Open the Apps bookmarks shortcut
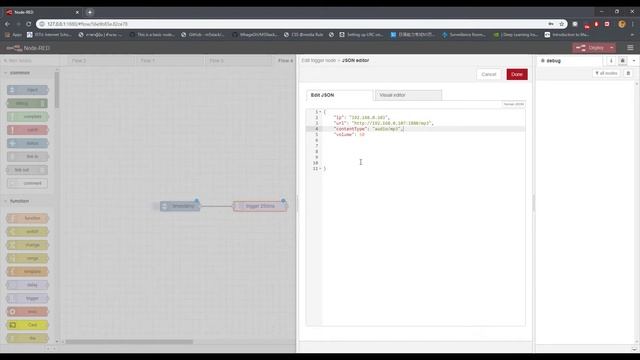640x360 pixels. 13,35
